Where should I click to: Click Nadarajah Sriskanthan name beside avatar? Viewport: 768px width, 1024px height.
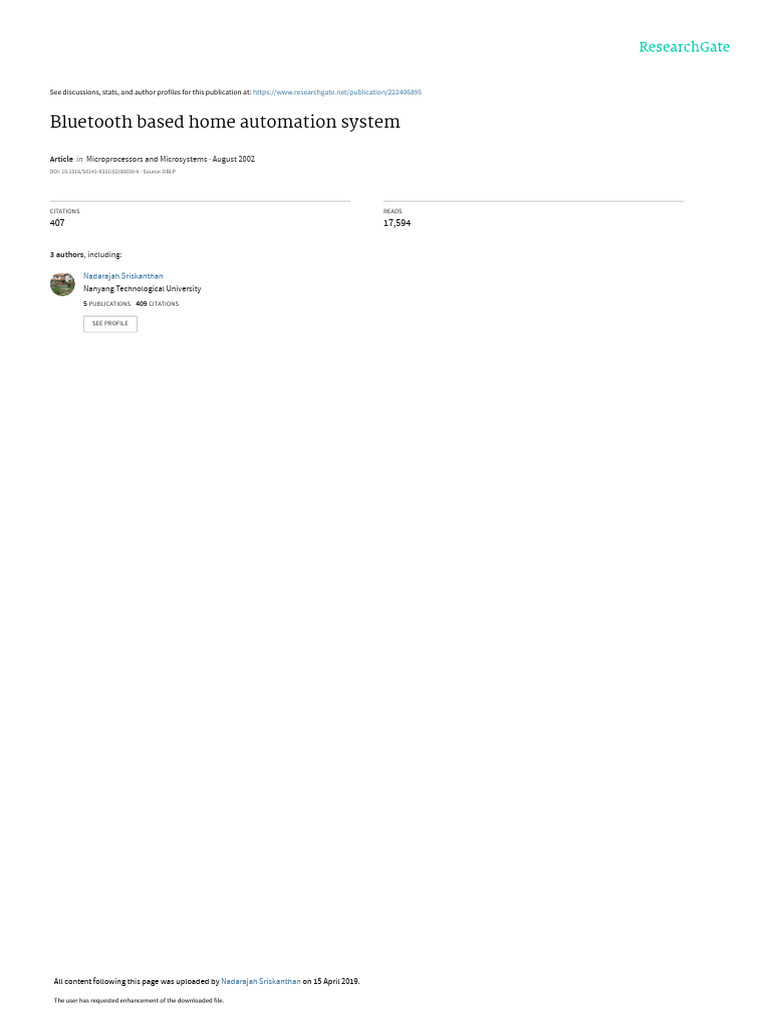[x=123, y=276]
